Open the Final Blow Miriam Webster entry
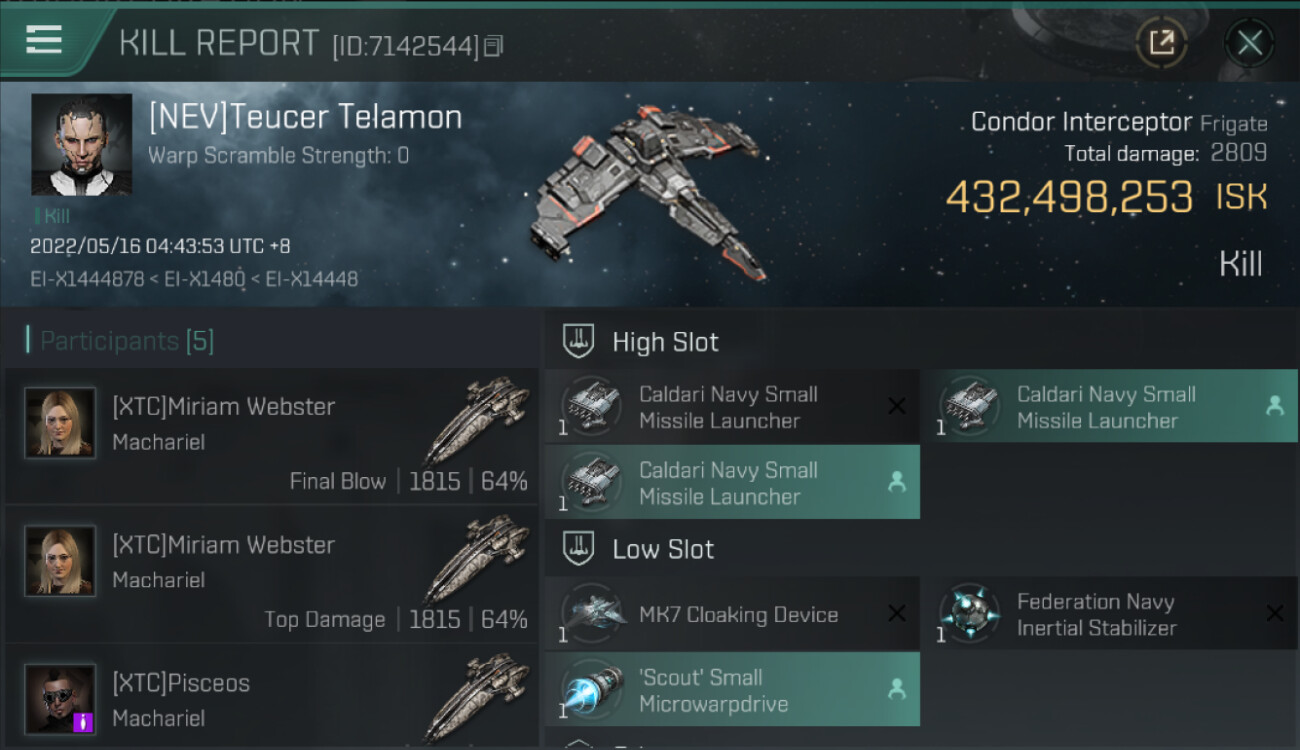 [x=272, y=437]
